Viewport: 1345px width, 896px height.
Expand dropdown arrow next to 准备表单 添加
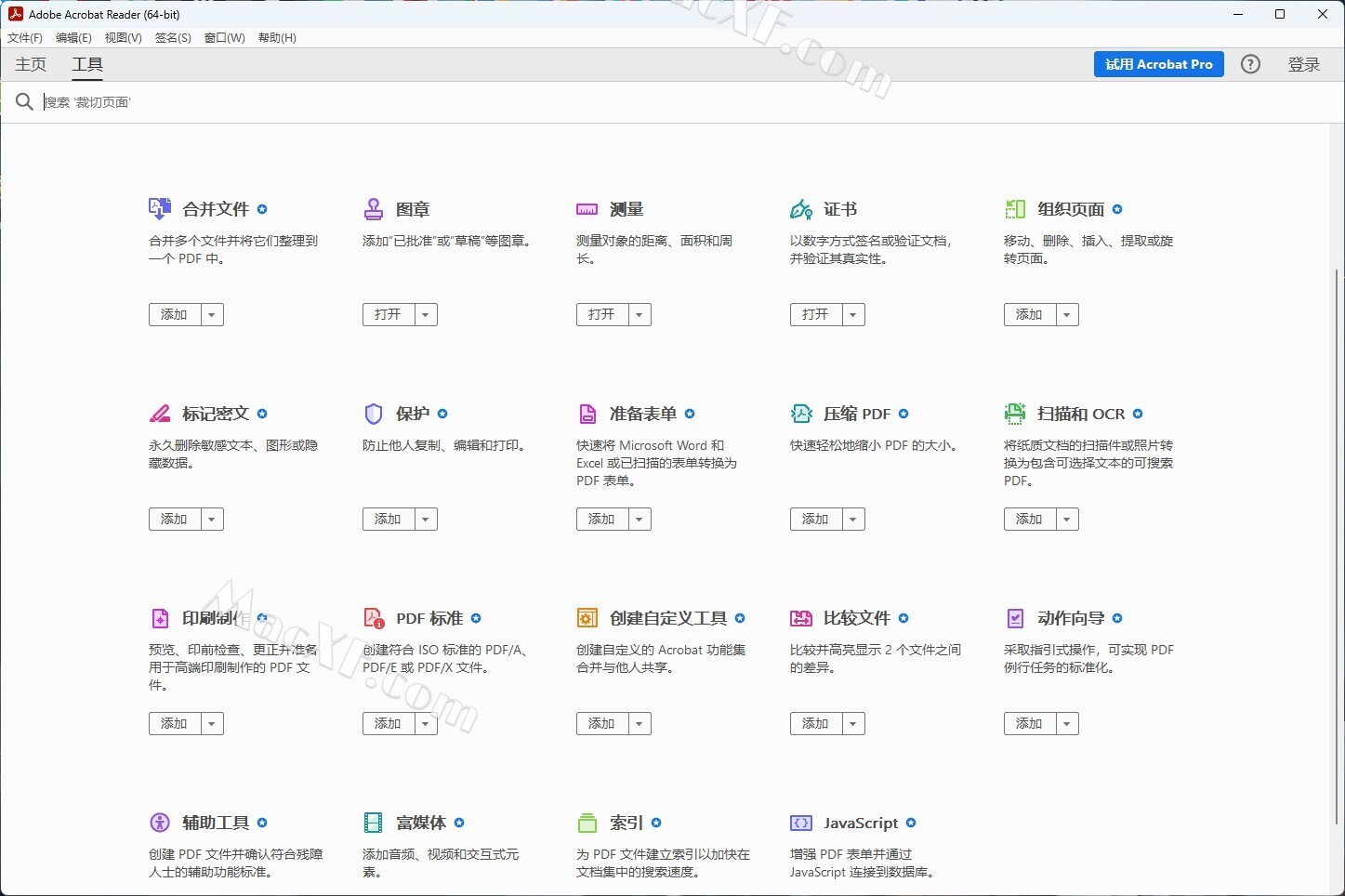pyautogui.click(x=640, y=519)
